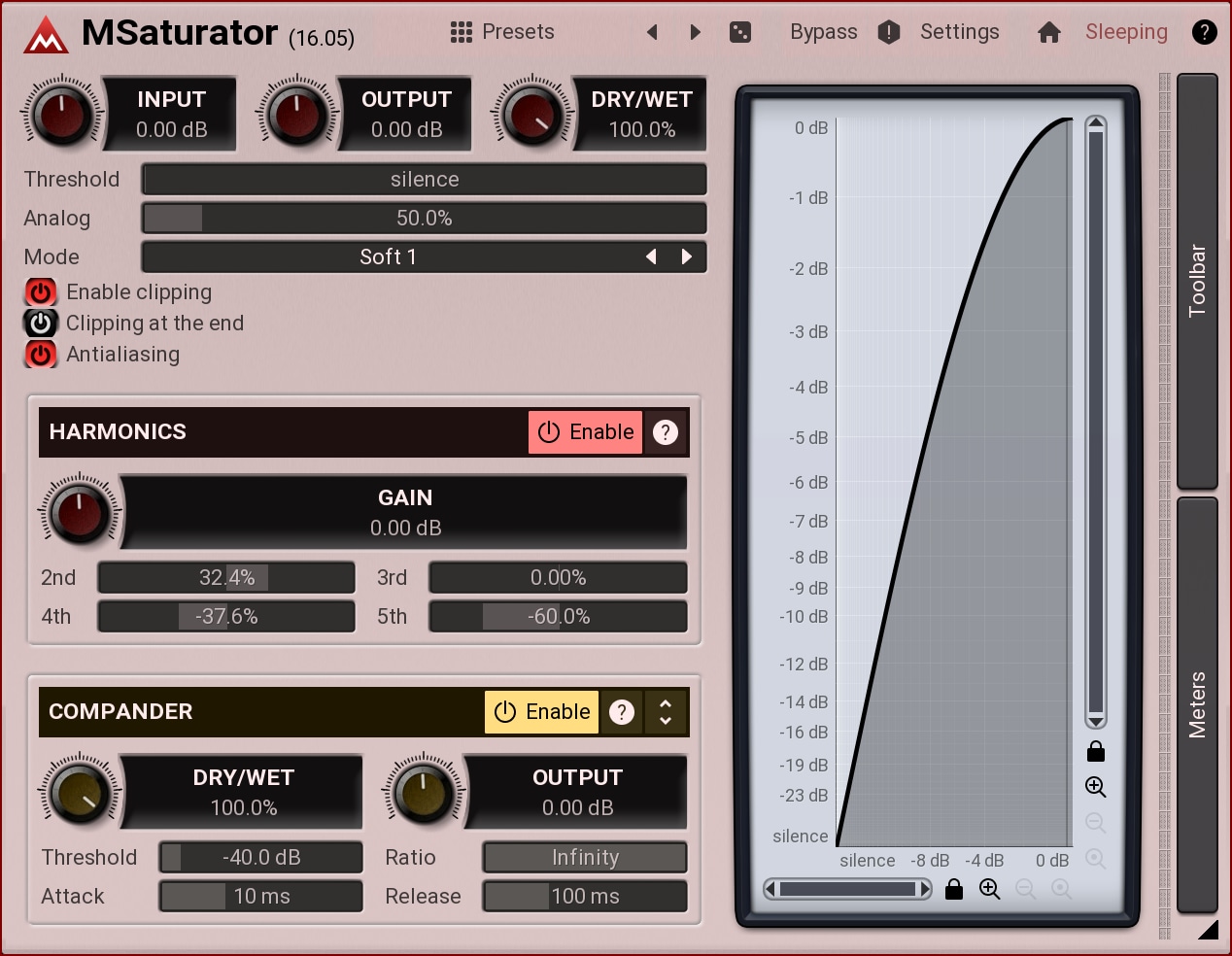
Task: Click the top DRY/WET 100.0% display
Action: (x=641, y=115)
